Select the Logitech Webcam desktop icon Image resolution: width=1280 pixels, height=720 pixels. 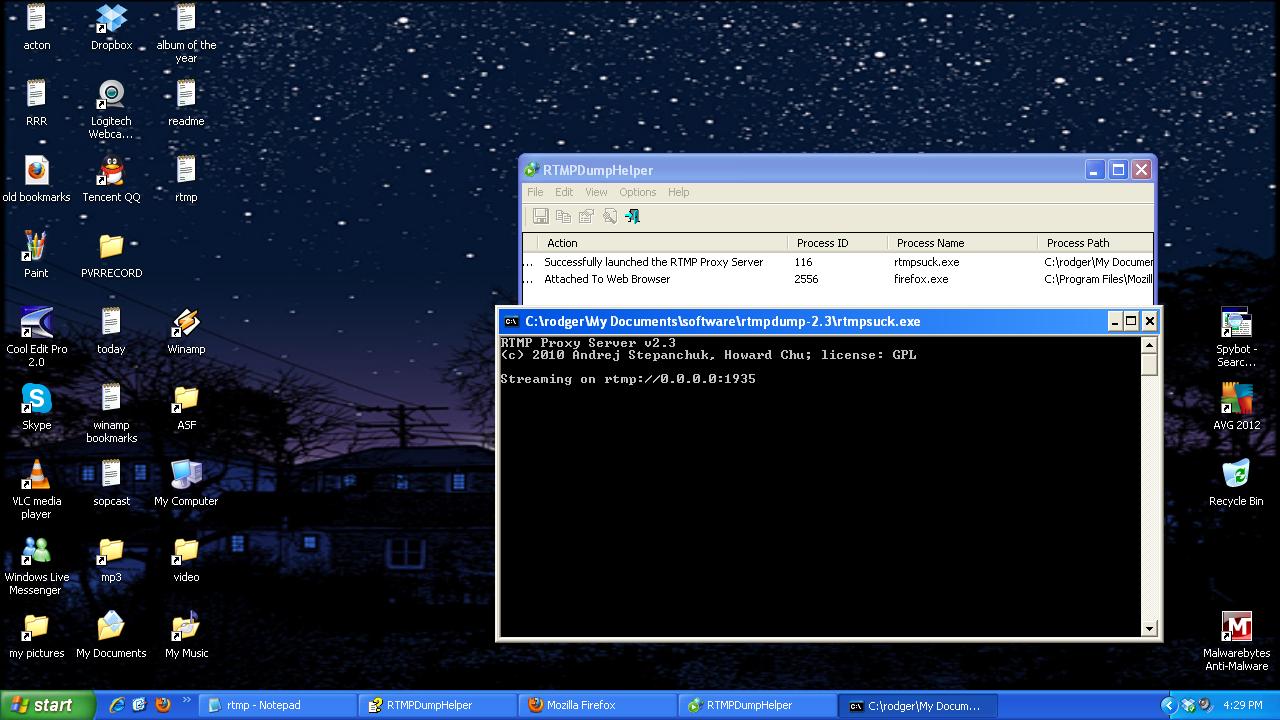pos(111,94)
